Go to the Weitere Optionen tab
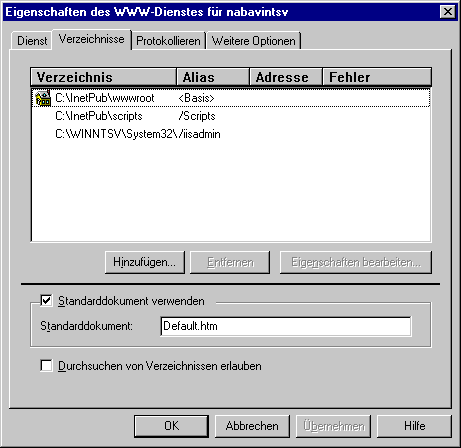Viewport: 461px width, 448px height. [254, 41]
